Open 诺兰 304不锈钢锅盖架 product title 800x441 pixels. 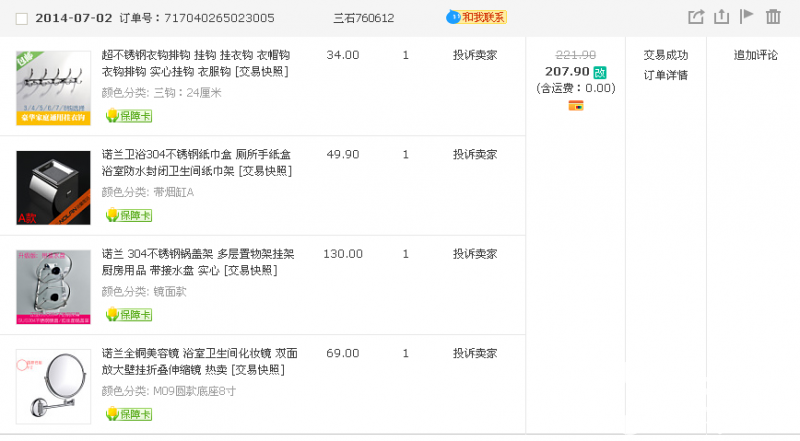click(198, 254)
